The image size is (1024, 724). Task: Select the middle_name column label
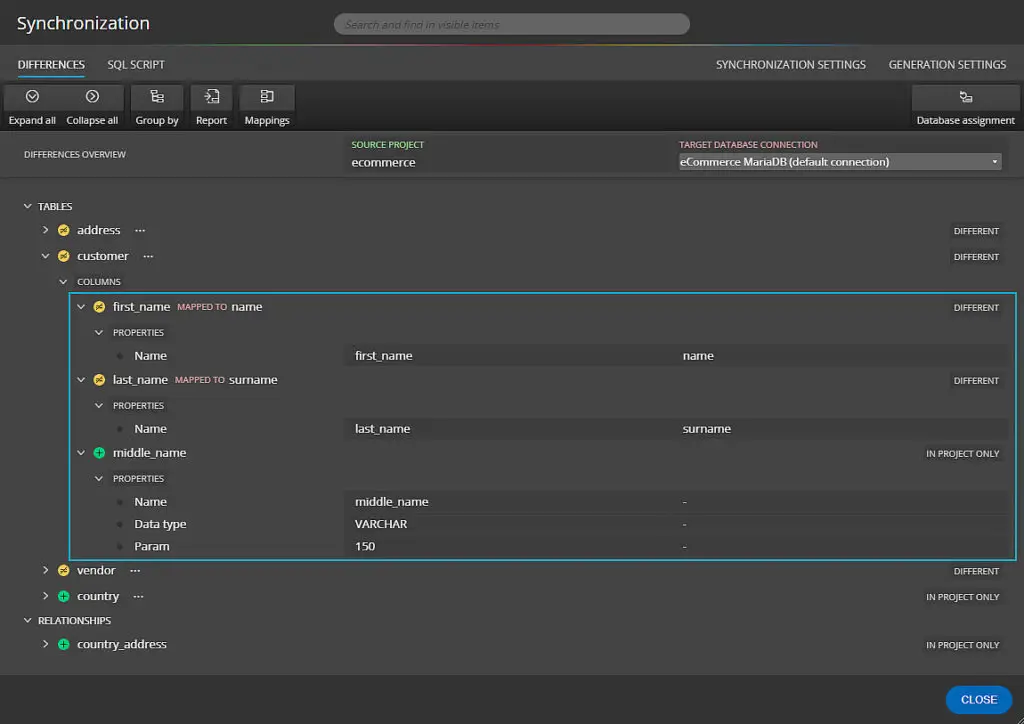click(150, 453)
